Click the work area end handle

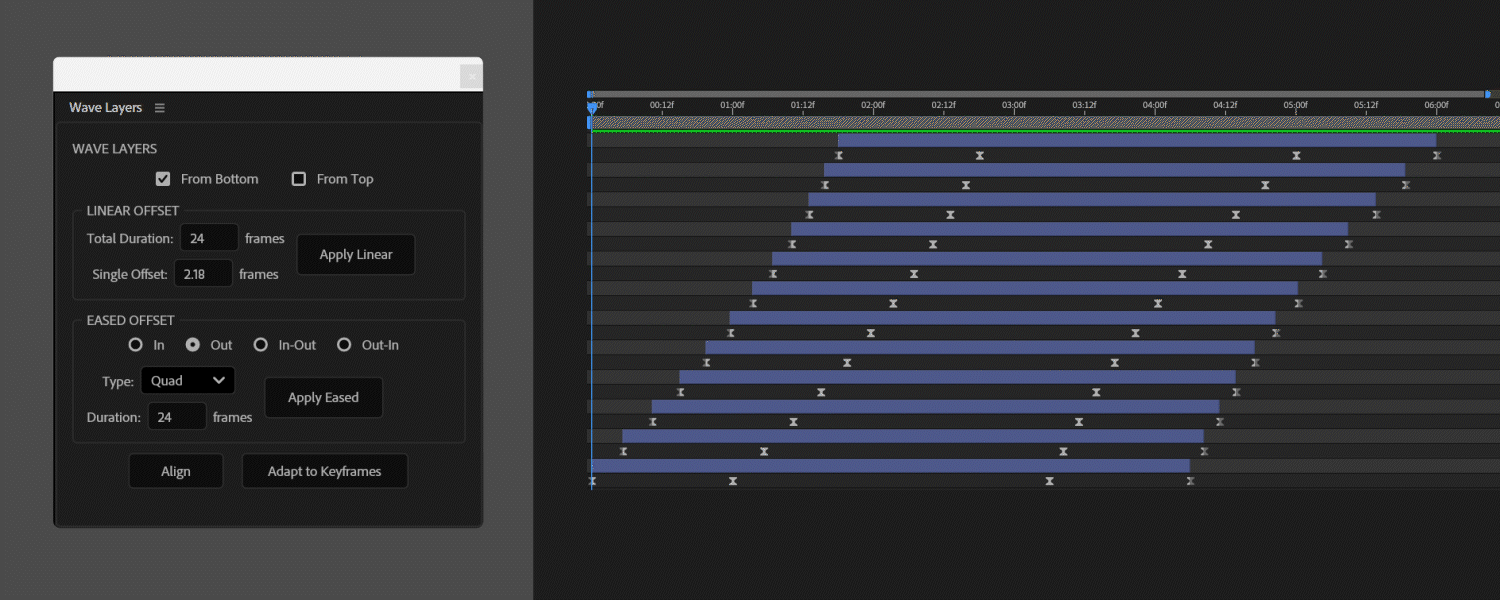pyautogui.click(x=1487, y=94)
